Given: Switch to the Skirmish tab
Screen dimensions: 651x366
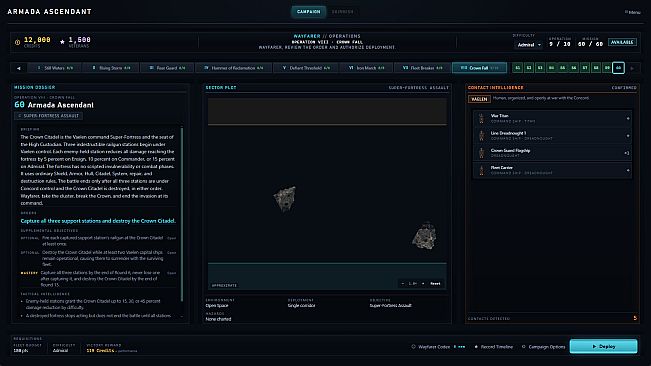Looking at the screenshot, I should click(x=343, y=12).
